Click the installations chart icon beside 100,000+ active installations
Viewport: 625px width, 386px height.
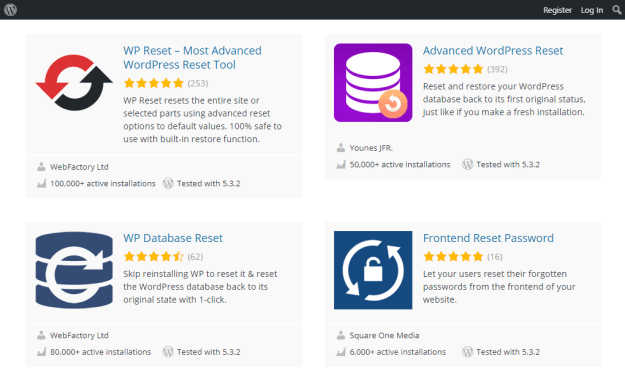tap(41, 183)
